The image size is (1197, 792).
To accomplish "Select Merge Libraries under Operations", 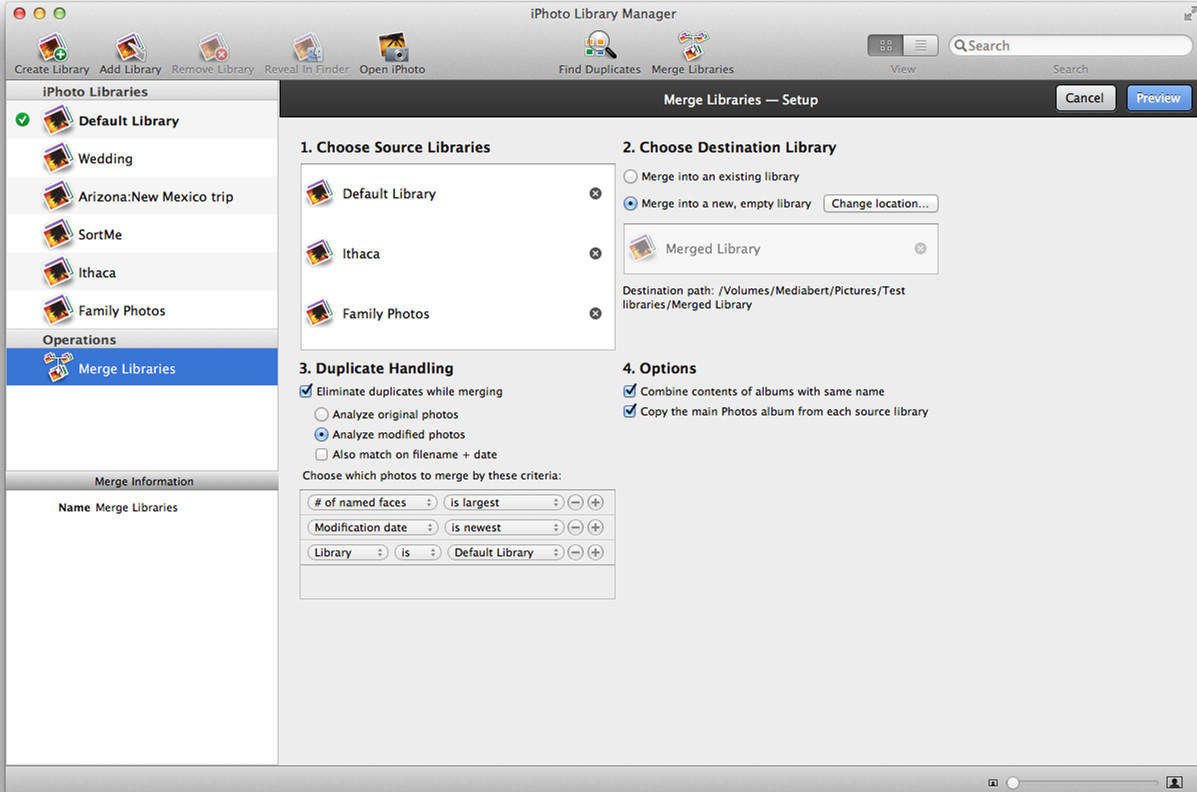I will click(142, 367).
